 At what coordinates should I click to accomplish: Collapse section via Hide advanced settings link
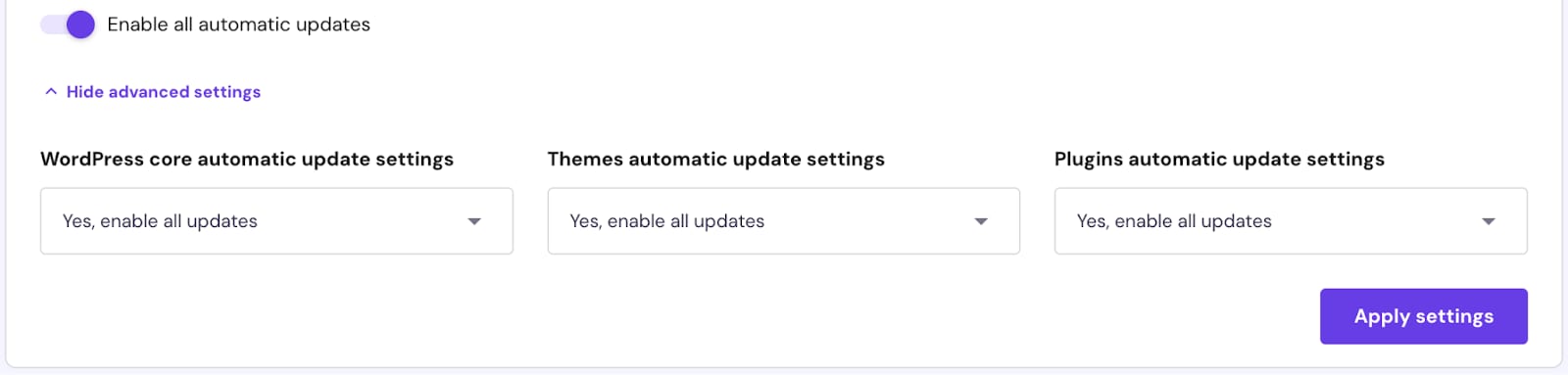(153, 92)
